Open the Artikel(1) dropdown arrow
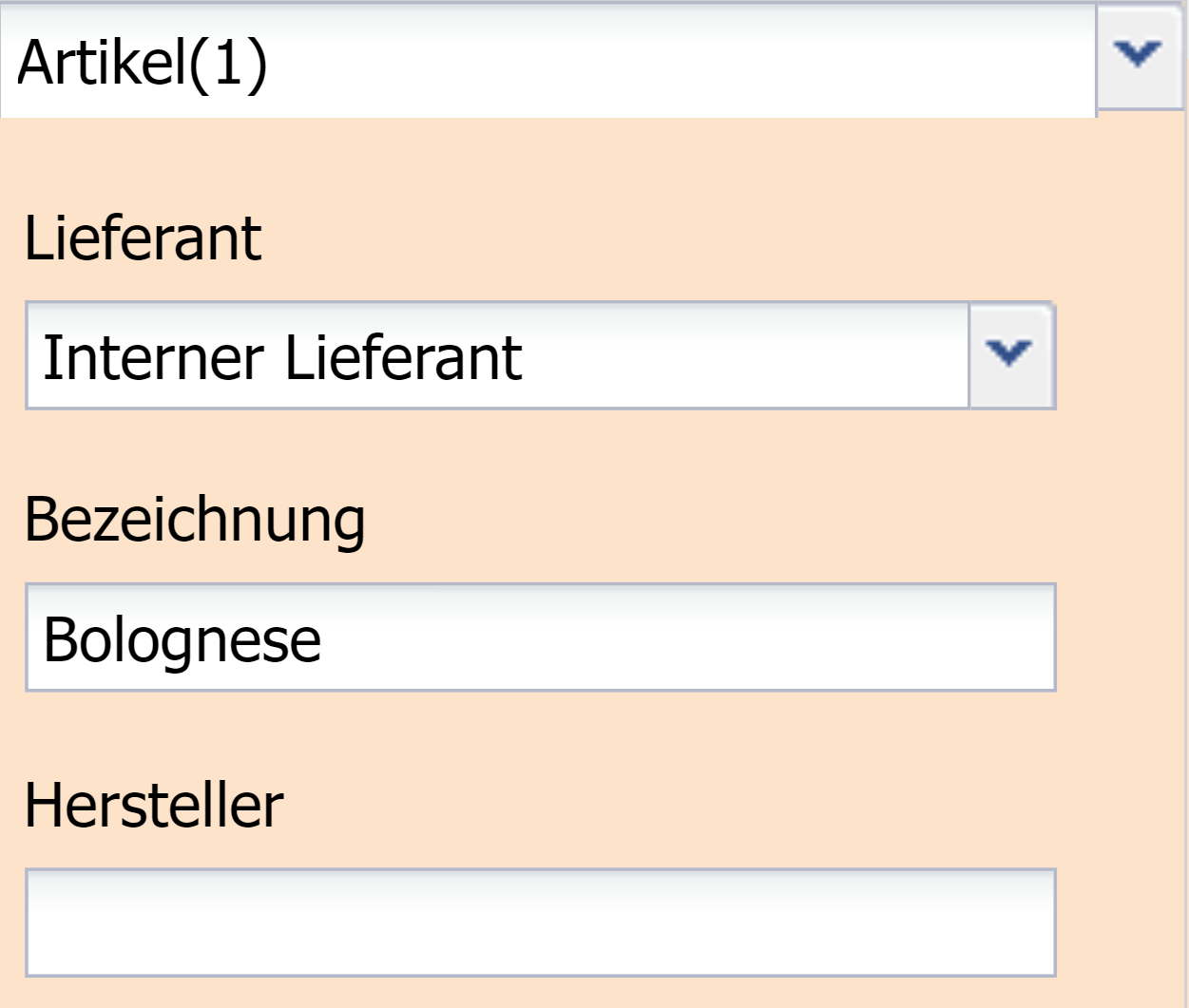 pyautogui.click(x=1139, y=57)
